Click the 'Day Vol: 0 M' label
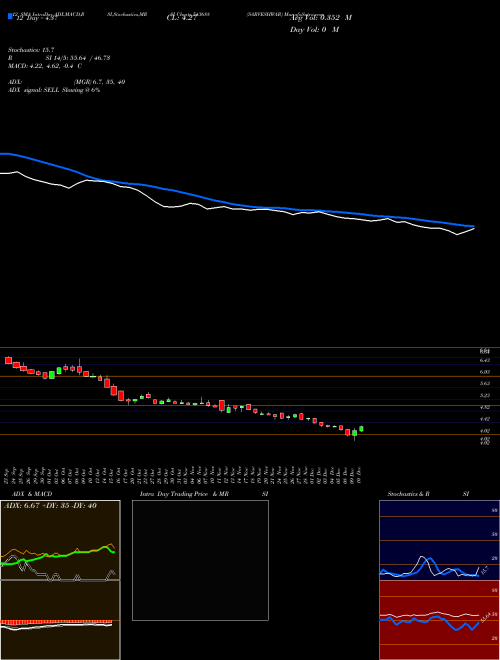Screen dimensions: 500x660 point(314,30)
